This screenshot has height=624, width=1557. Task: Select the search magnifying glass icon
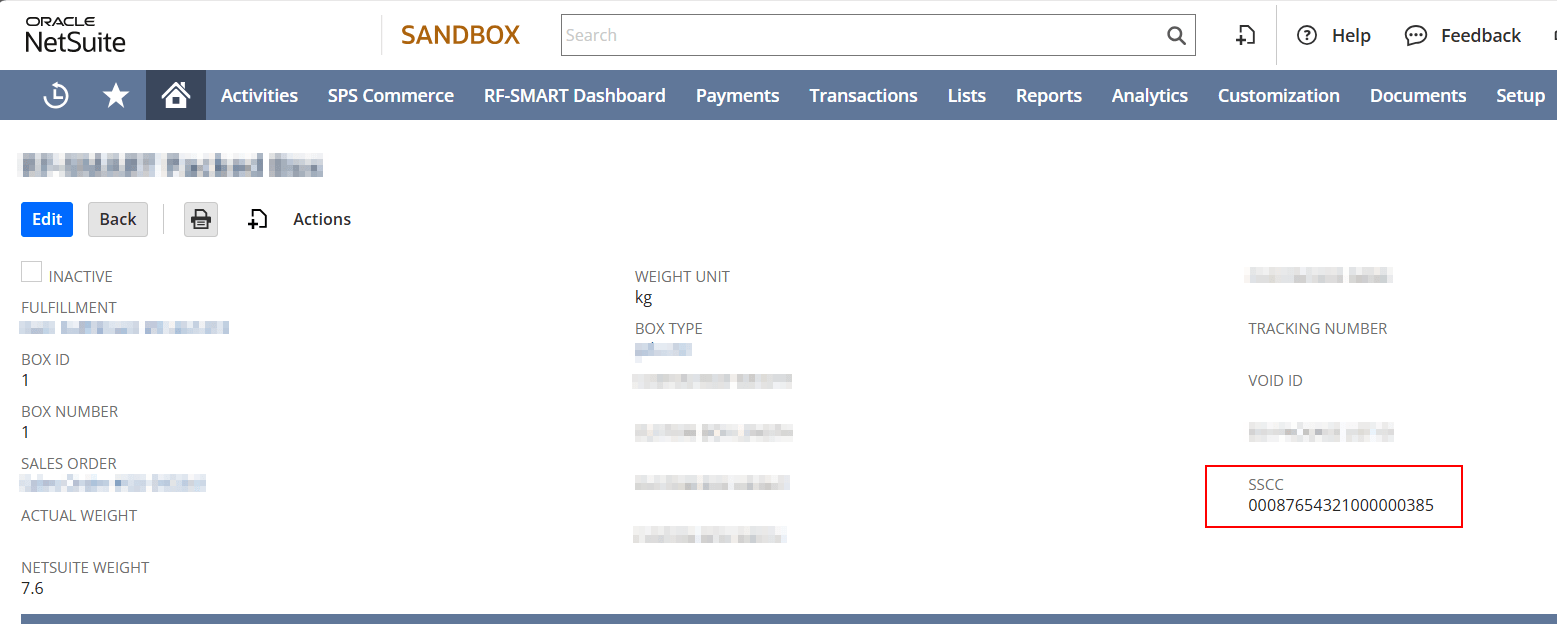click(x=1176, y=34)
